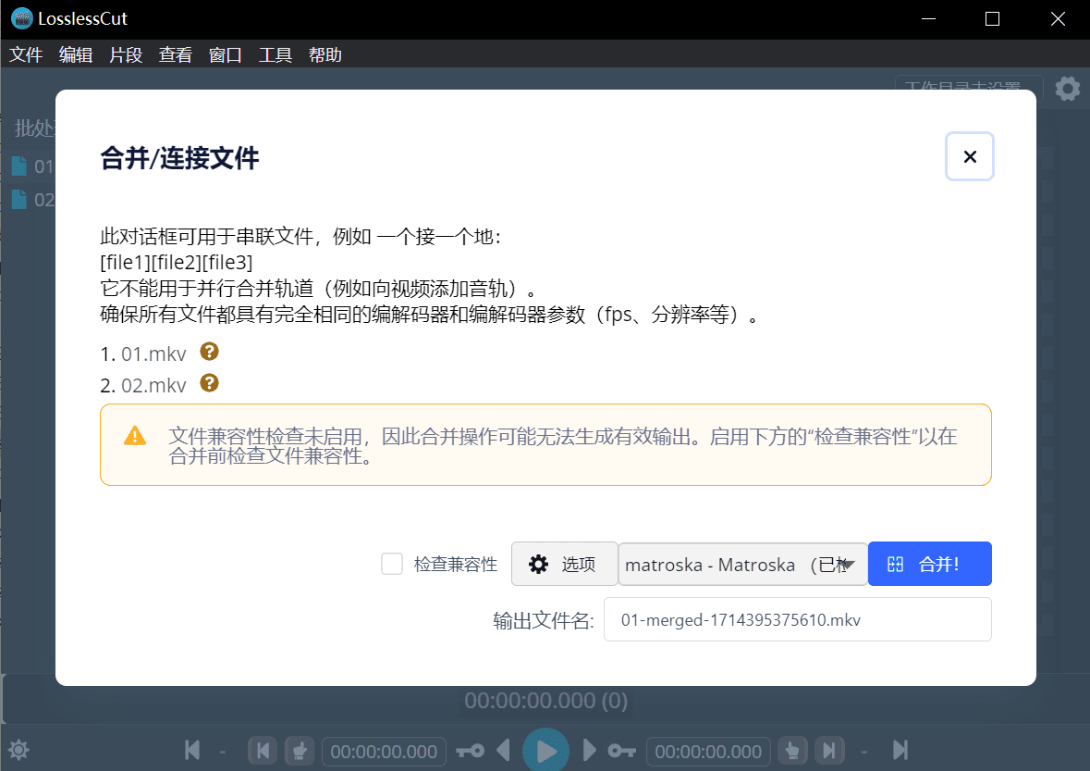The width and height of the screenshot is (1090, 771).
Task: Enable the 检查兼容性 checkbox
Action: (392, 564)
